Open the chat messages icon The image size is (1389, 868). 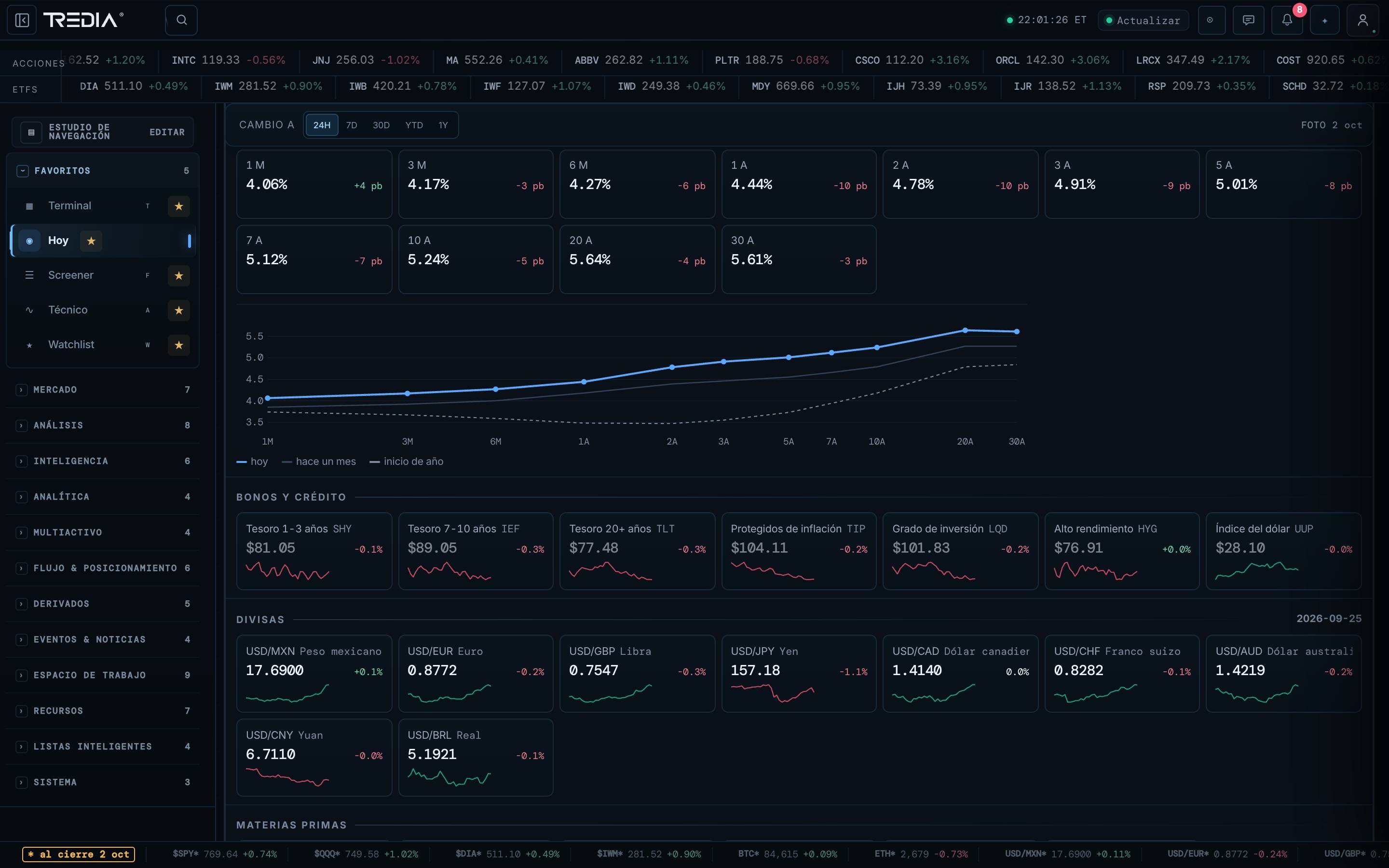coord(1248,20)
